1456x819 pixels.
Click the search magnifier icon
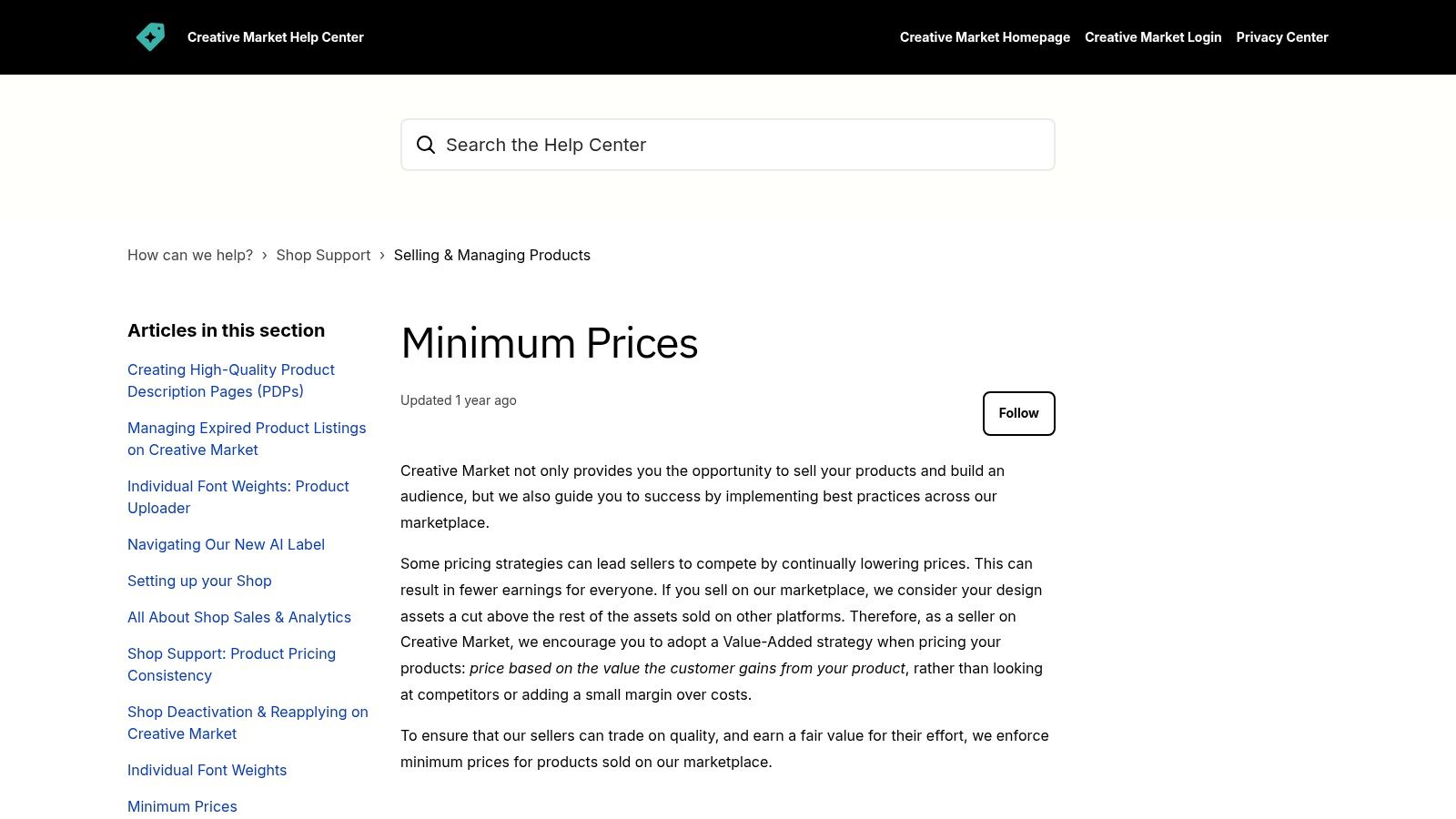426,145
